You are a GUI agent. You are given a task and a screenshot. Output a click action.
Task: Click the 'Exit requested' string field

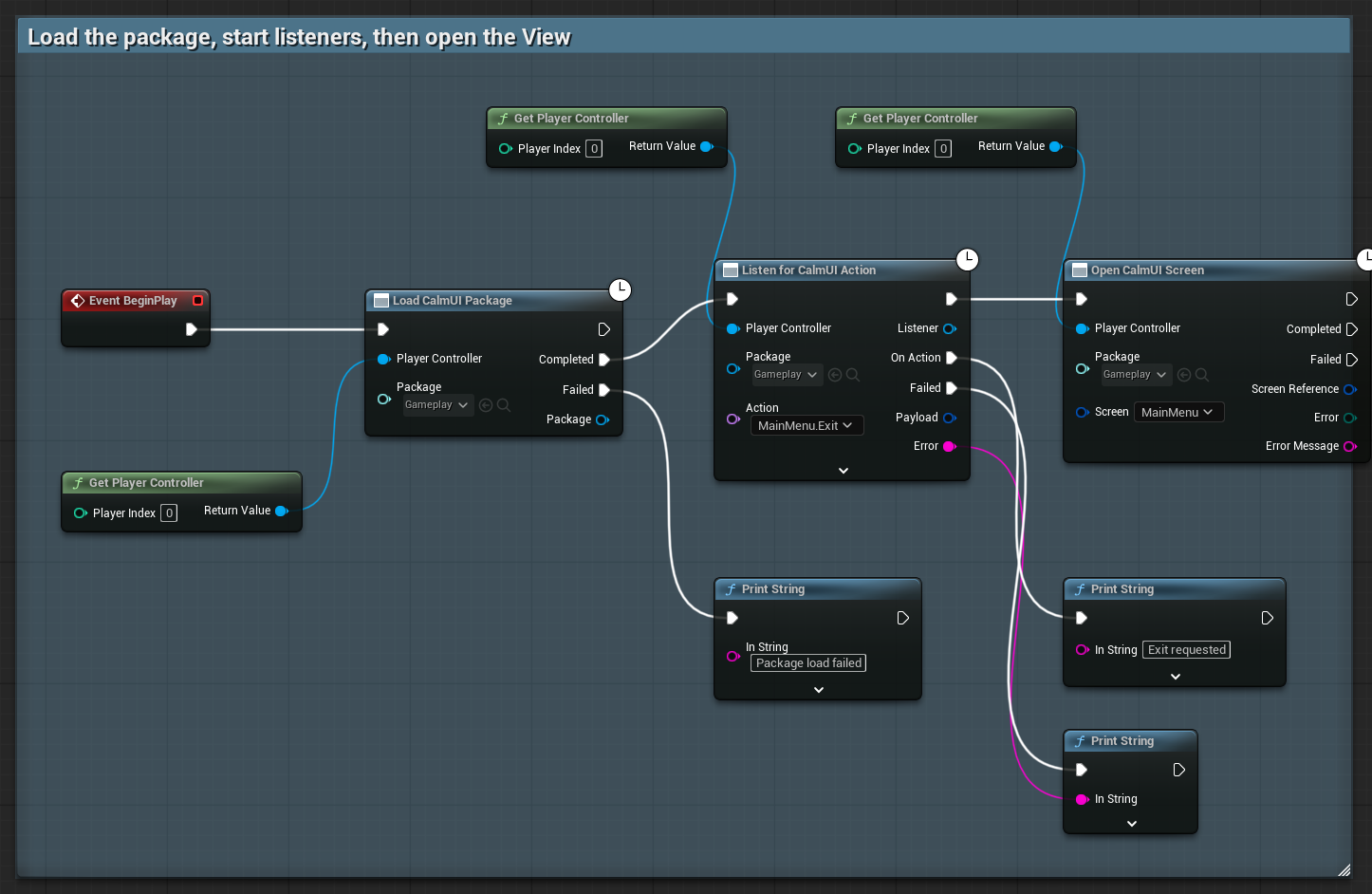click(x=1186, y=650)
